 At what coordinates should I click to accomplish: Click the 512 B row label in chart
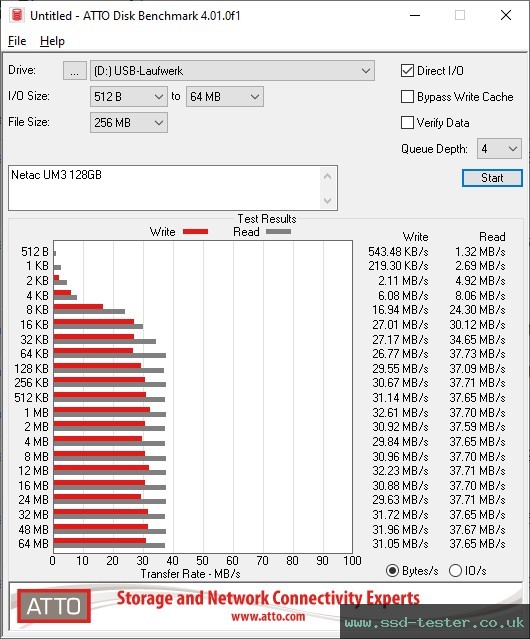click(x=35, y=252)
